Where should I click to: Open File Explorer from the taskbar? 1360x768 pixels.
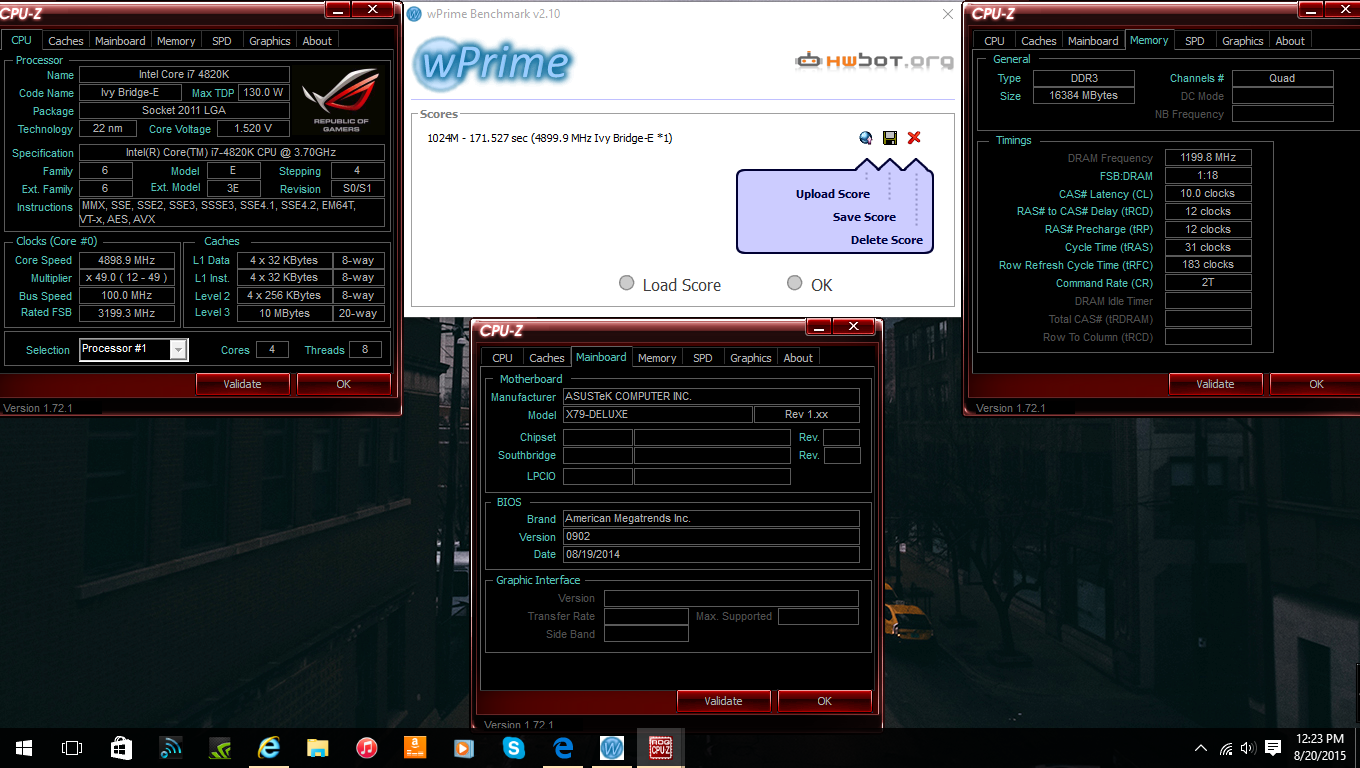(x=318, y=747)
